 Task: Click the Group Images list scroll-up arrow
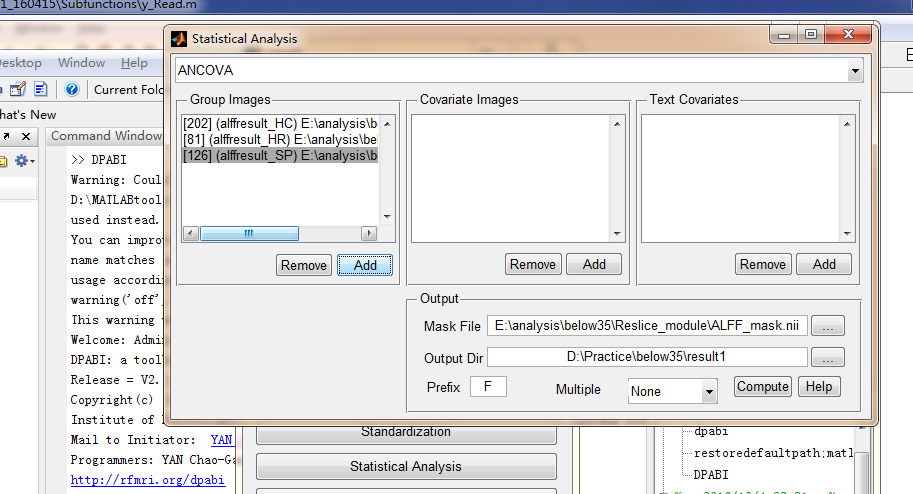[387, 124]
